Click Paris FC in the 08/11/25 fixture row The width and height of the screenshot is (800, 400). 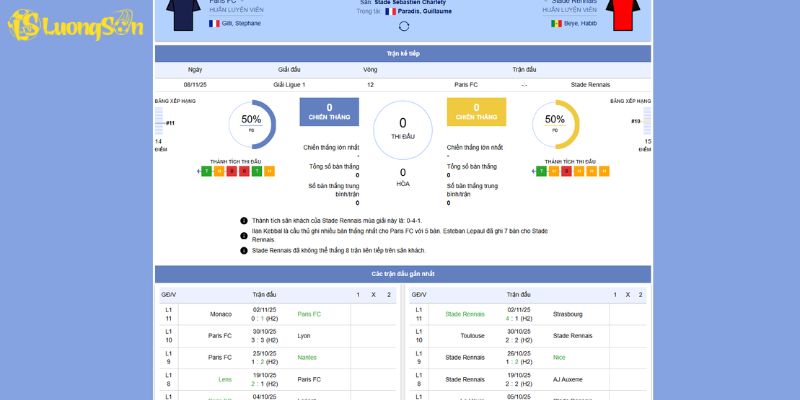[466, 85]
